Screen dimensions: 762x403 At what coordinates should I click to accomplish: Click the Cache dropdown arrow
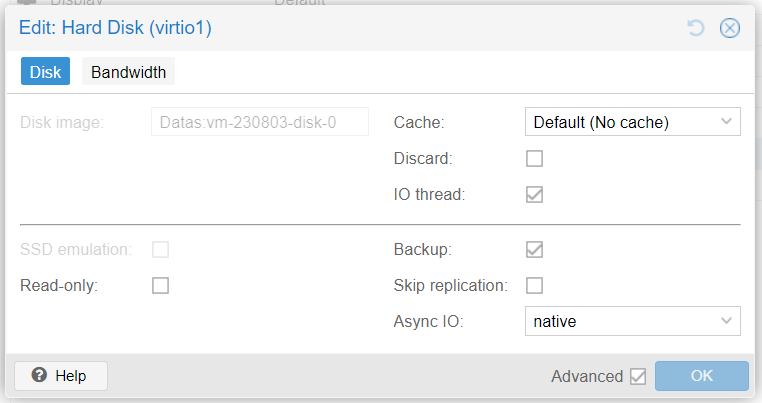(x=727, y=121)
